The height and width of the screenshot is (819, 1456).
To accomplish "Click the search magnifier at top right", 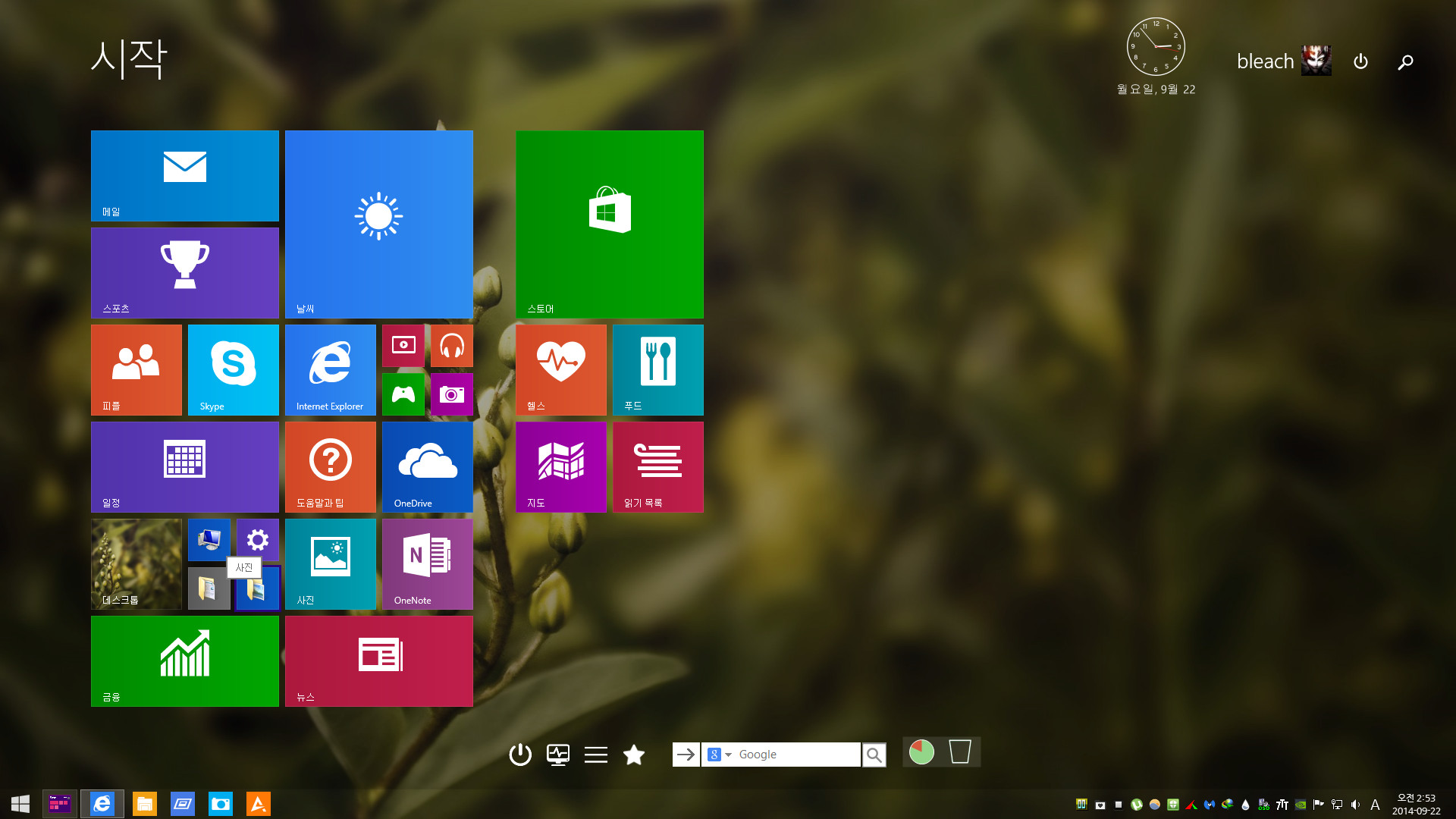I will click(1405, 61).
